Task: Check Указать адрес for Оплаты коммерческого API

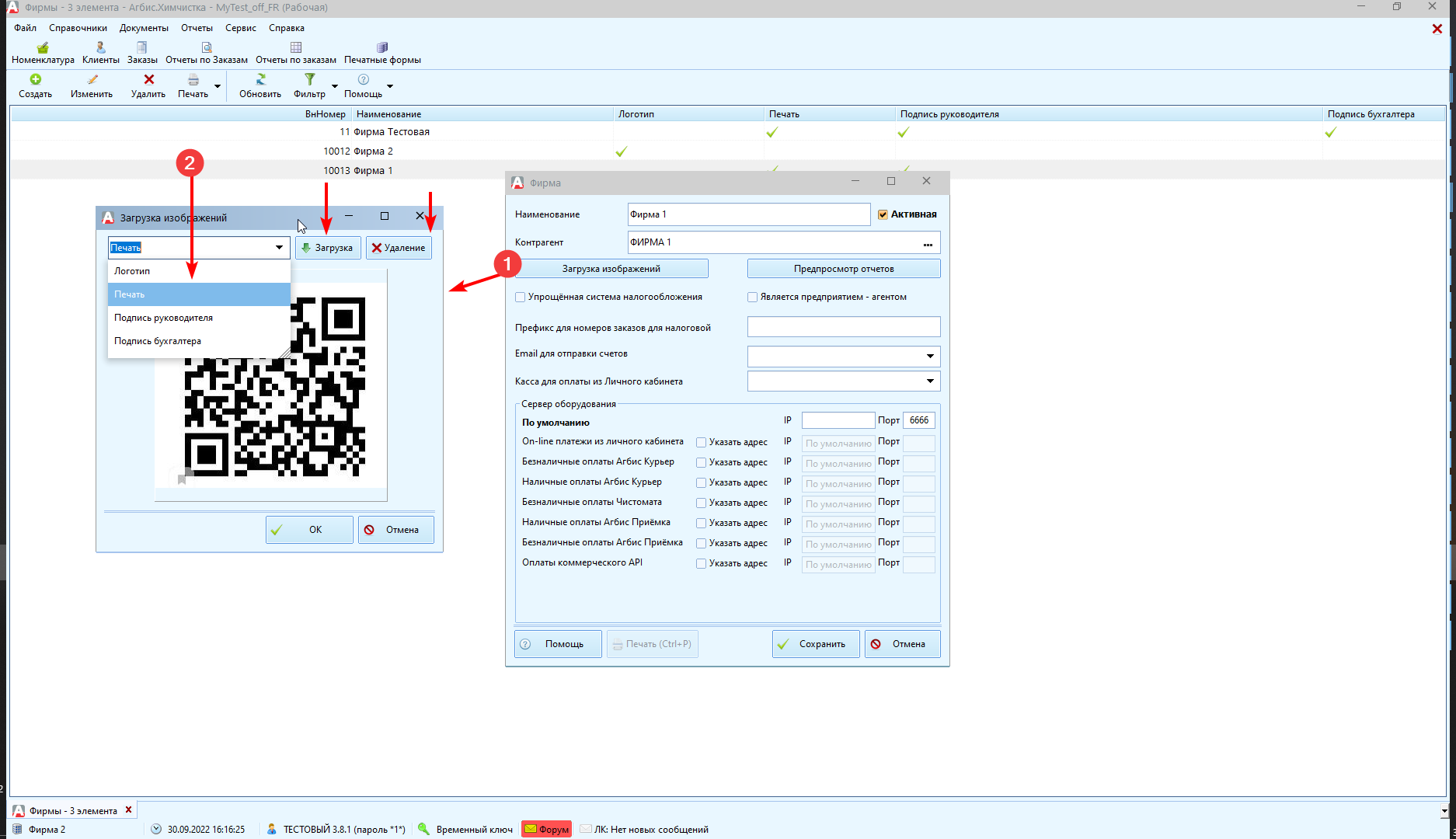Action: (x=701, y=563)
